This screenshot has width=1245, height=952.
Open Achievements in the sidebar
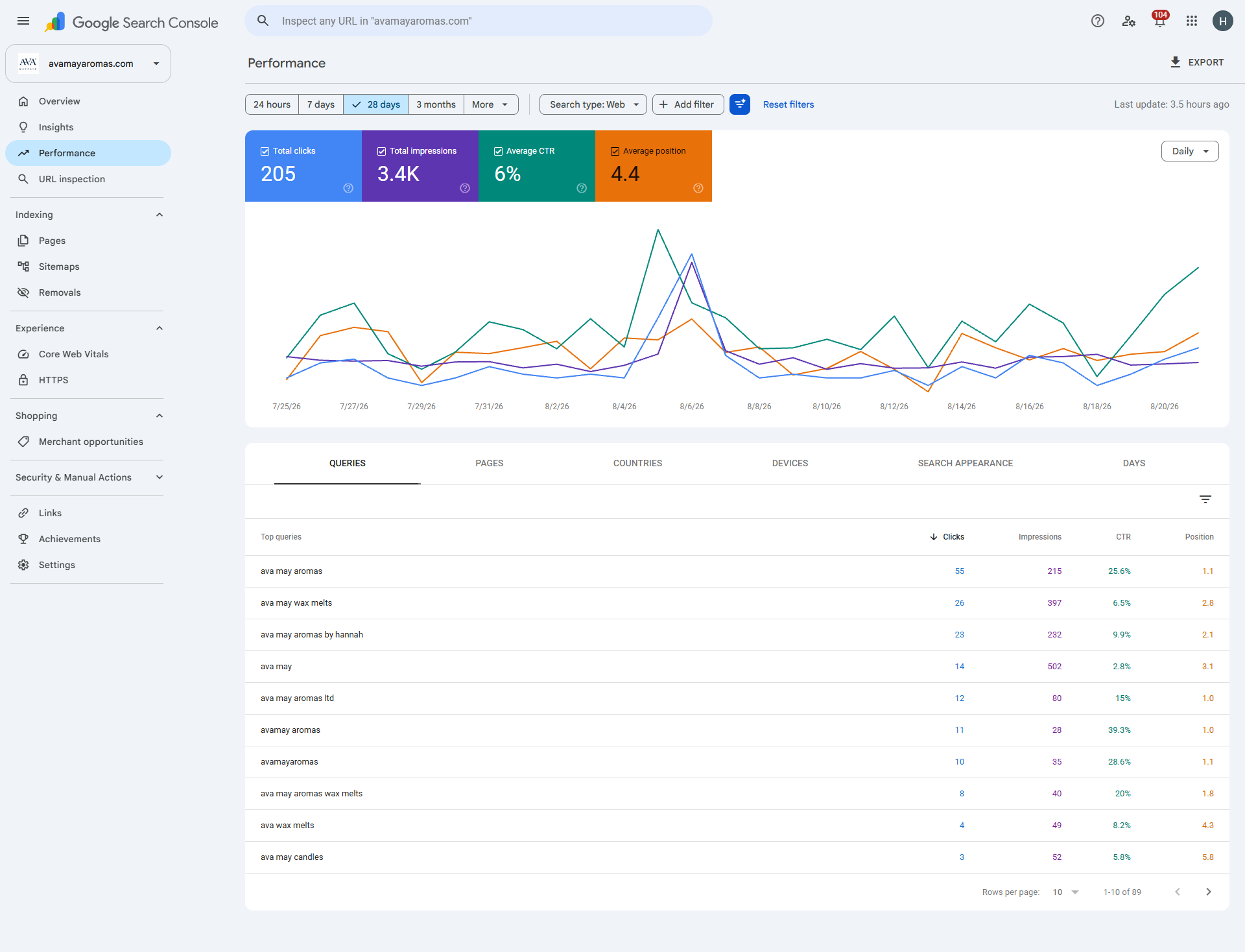[x=88, y=539]
